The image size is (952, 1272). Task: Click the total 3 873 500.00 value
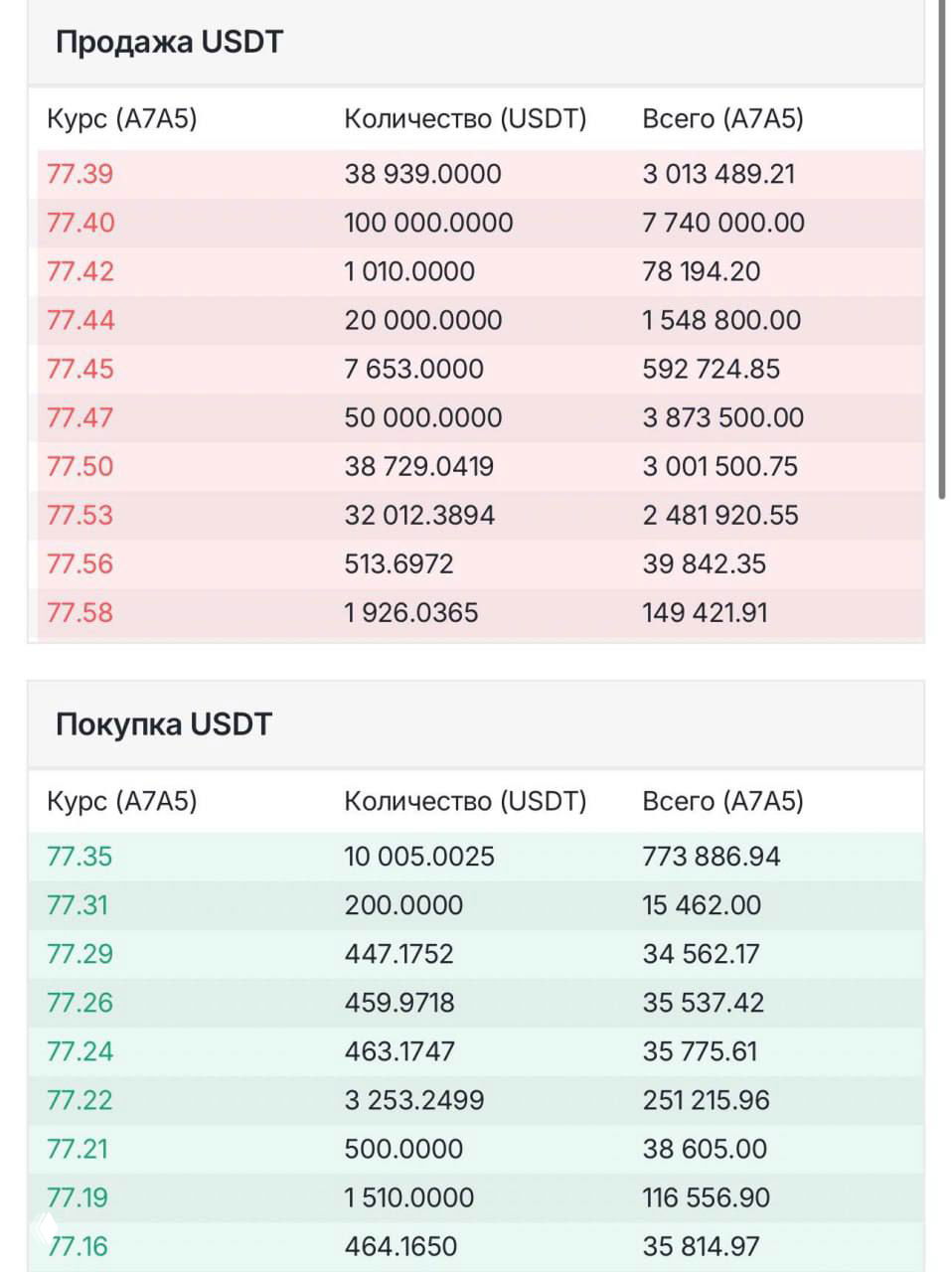coord(722,417)
